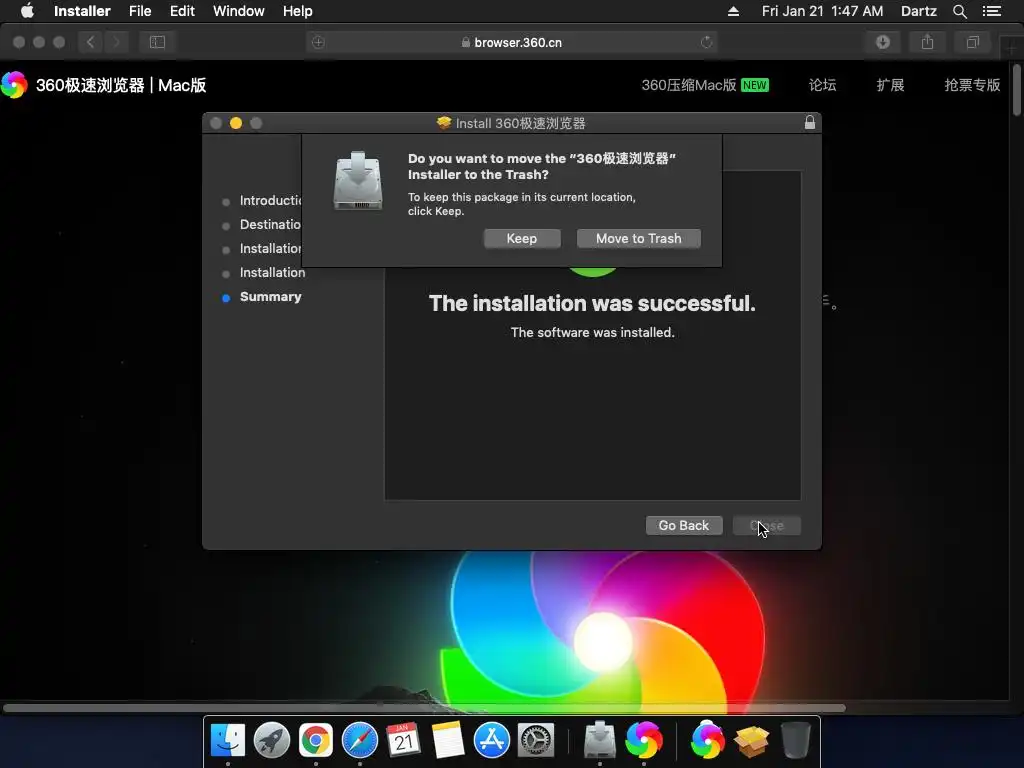Open Calendar from the Dock
Screen dimensions: 1024x768
403,740
